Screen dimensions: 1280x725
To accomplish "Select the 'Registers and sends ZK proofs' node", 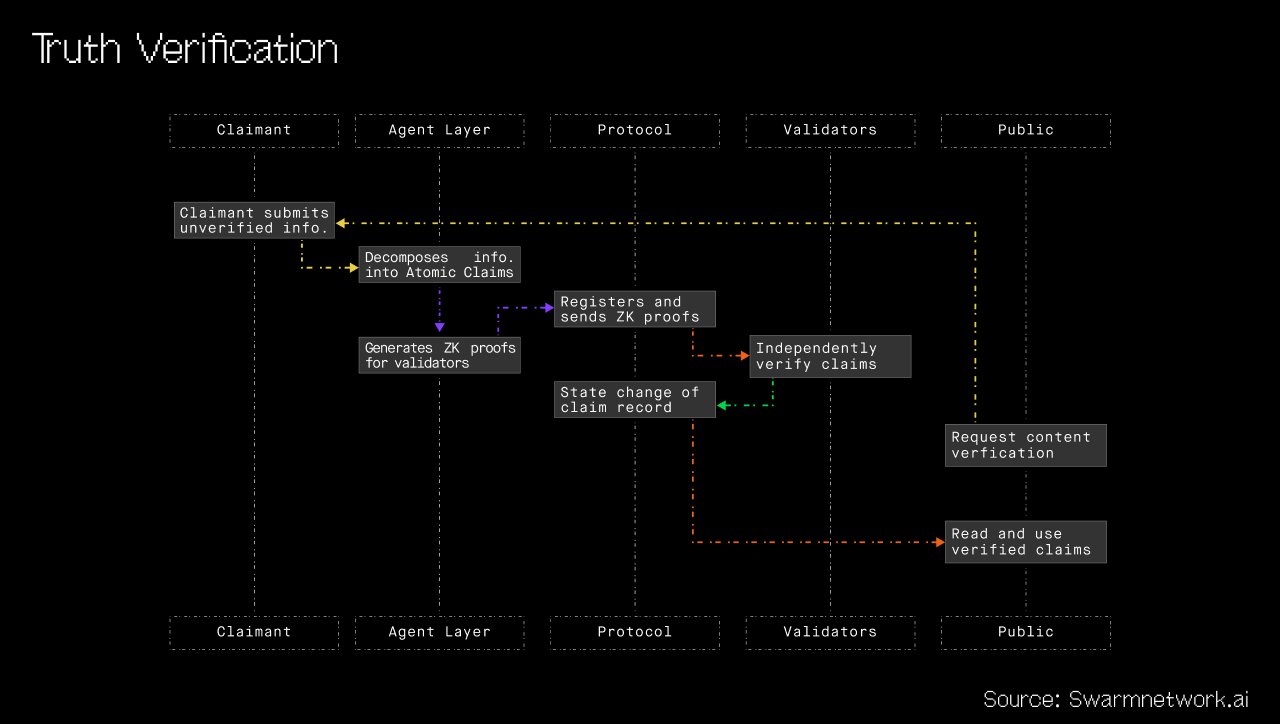I will point(634,309).
